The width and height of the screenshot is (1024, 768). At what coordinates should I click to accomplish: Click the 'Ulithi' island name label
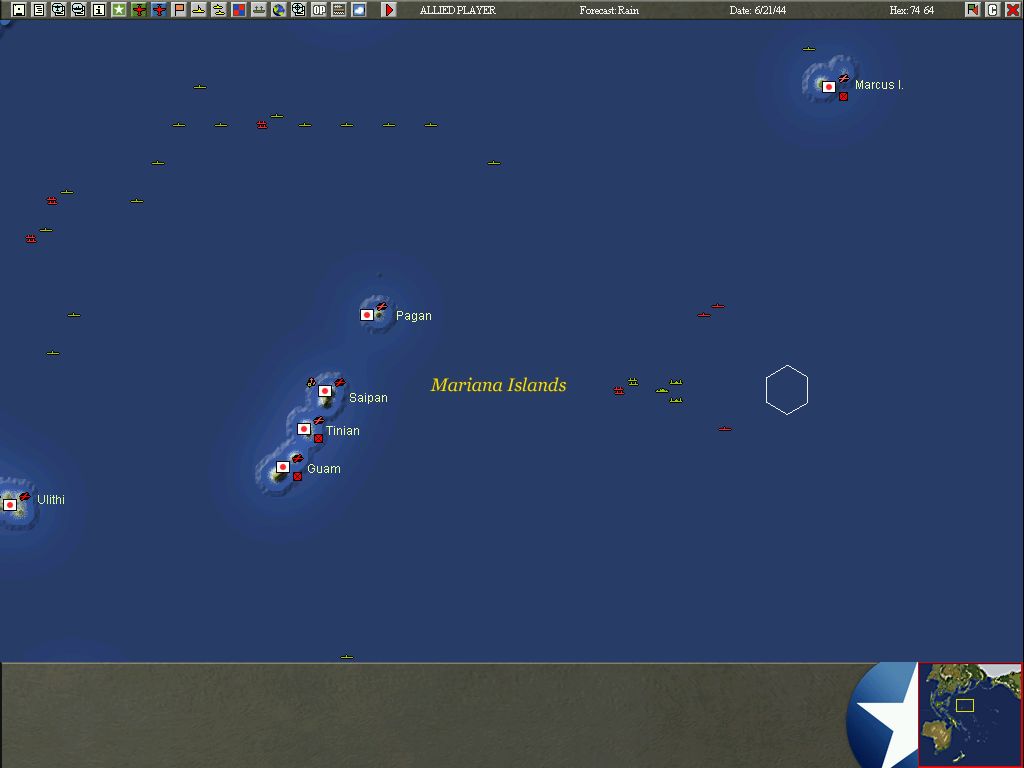(51, 500)
